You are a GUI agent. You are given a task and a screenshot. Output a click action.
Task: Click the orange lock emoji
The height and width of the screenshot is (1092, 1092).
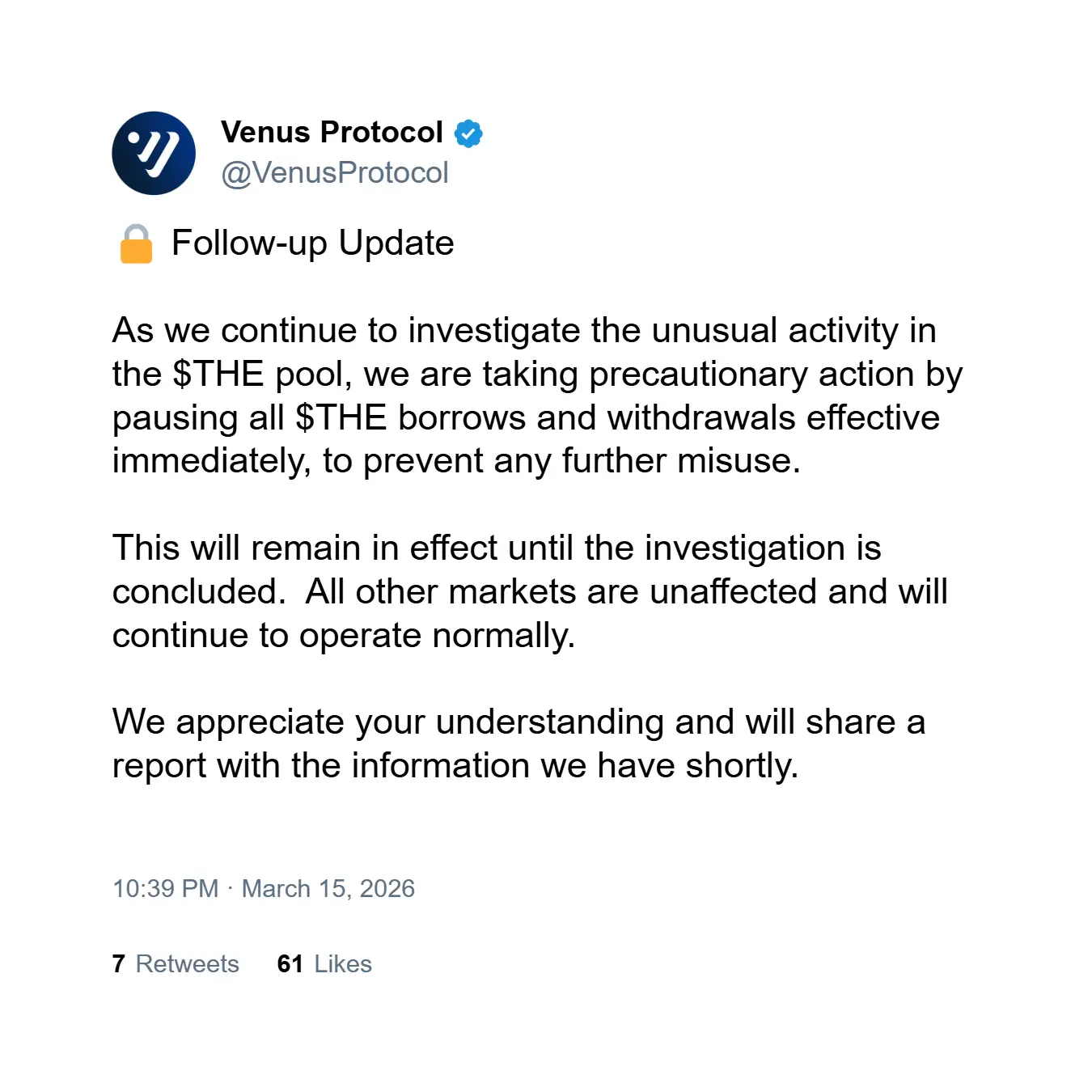pyautogui.click(x=136, y=244)
